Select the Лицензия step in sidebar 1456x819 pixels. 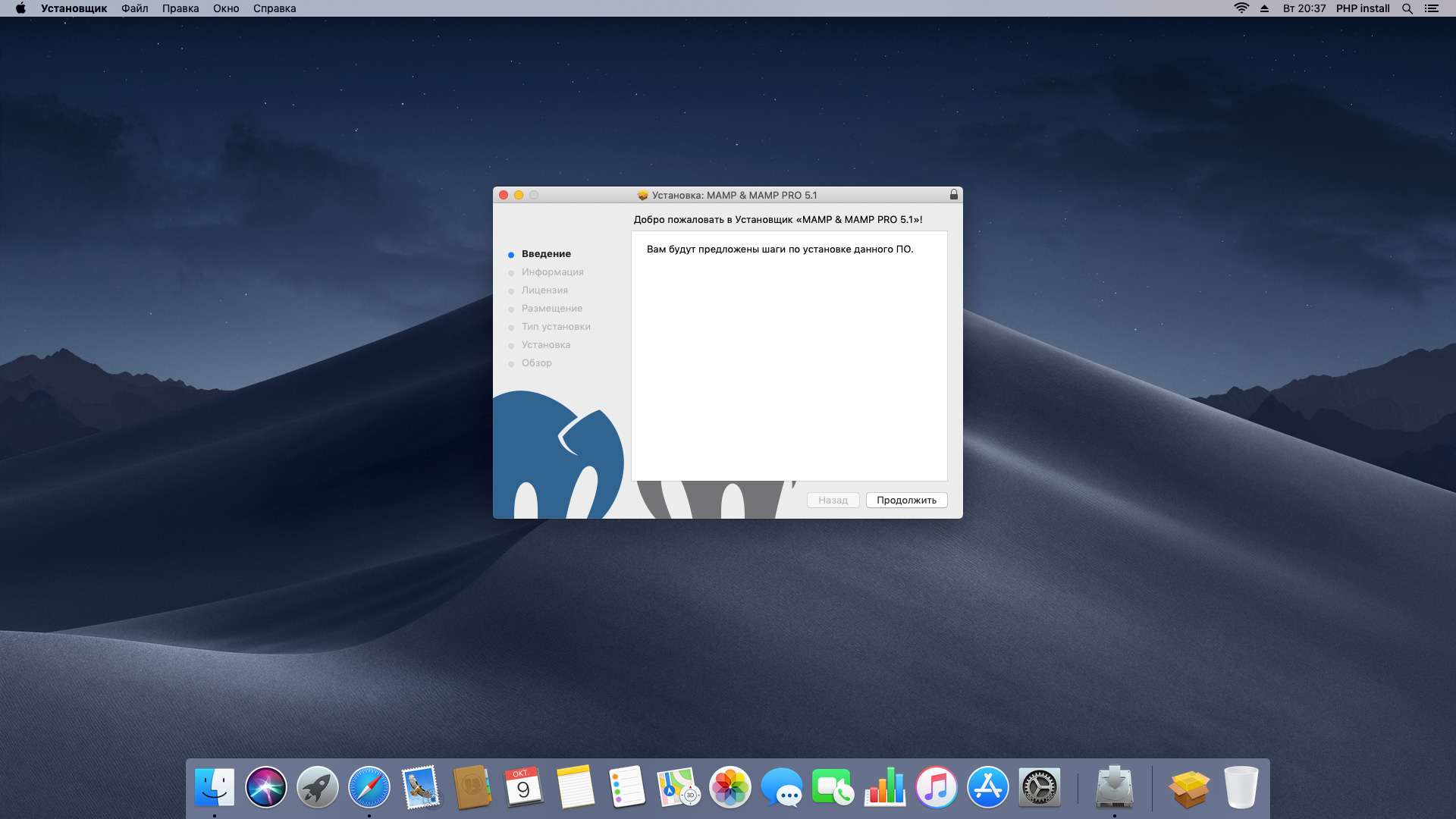[544, 290]
